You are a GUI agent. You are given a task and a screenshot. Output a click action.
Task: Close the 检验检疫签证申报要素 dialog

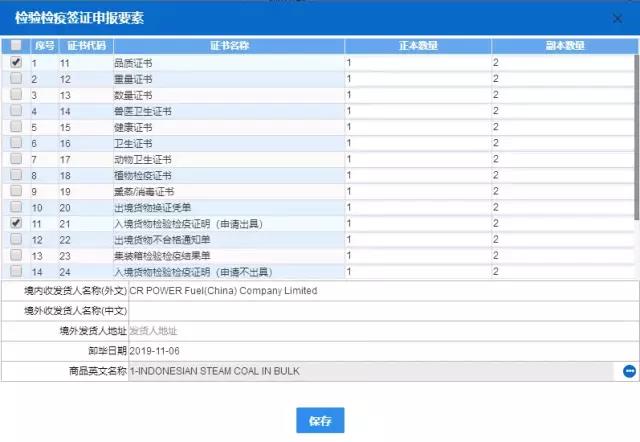[618, 18]
